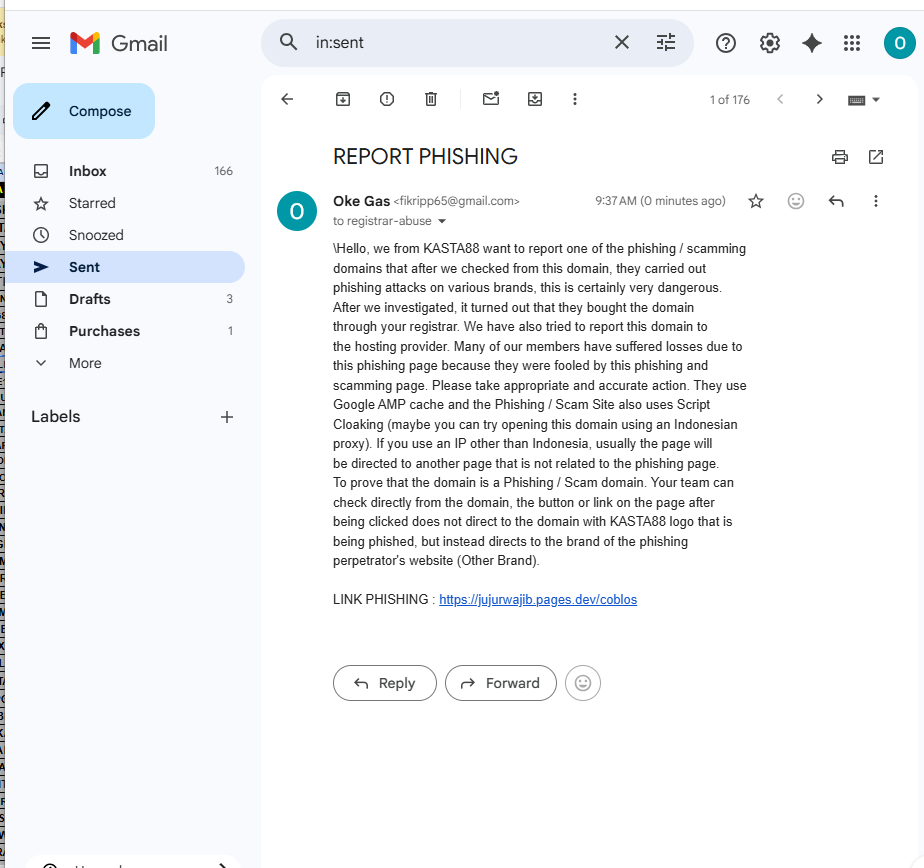Click the search magnifier icon
This screenshot has width=924, height=868.
pyautogui.click(x=288, y=42)
